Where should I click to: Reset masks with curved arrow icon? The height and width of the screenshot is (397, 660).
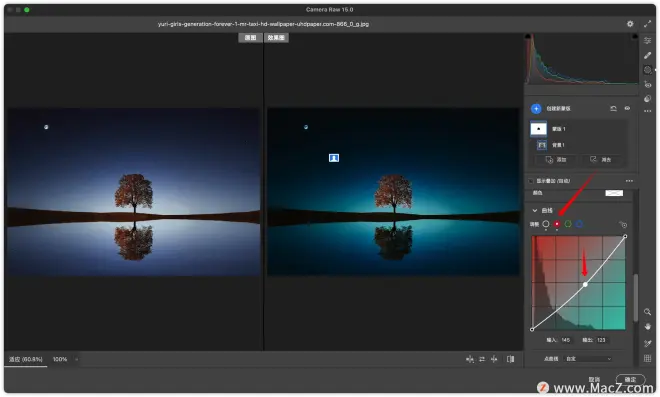613,109
